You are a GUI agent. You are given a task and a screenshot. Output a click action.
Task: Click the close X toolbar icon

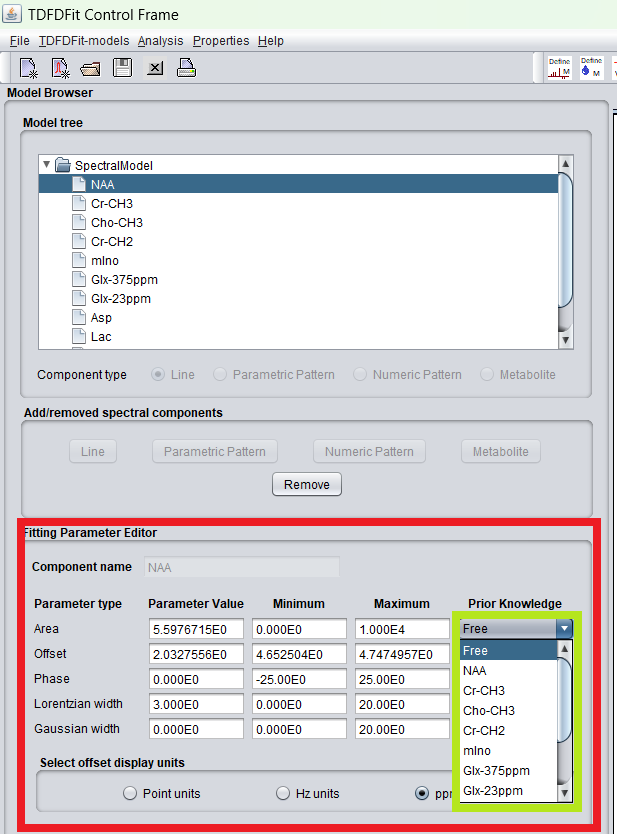(x=155, y=68)
